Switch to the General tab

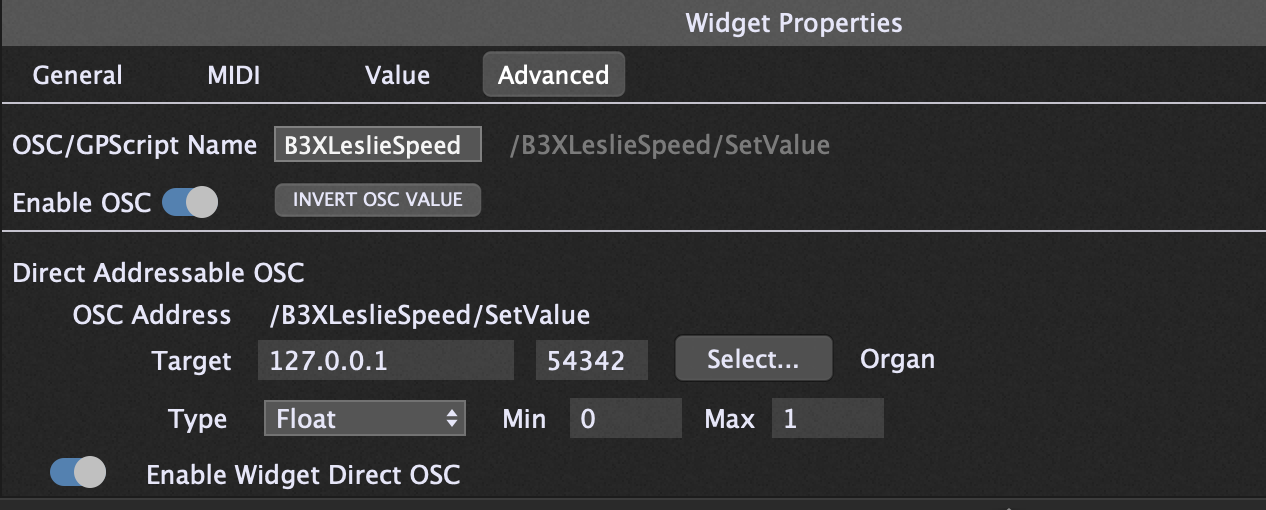[77, 75]
